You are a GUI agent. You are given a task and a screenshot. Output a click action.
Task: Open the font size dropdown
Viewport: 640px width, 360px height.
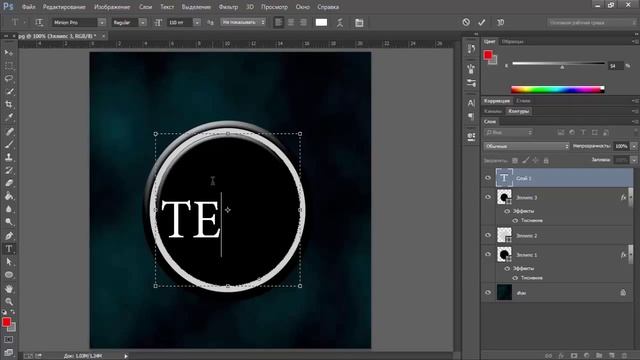click(x=197, y=22)
